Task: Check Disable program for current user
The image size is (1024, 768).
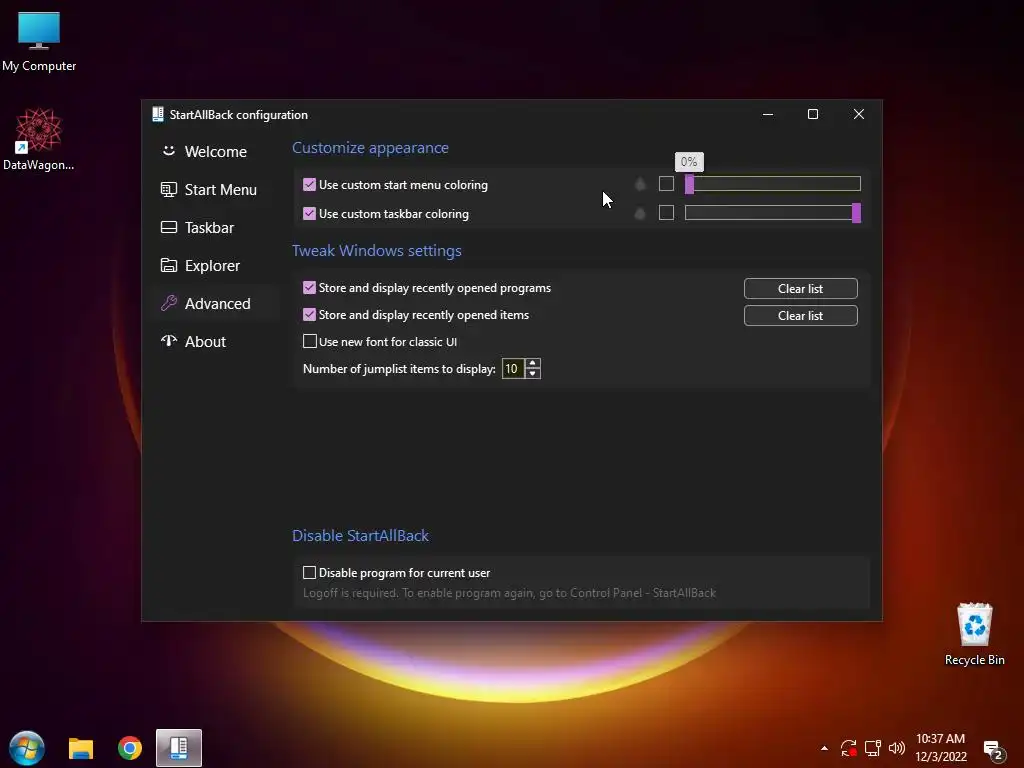Action: 310,573
